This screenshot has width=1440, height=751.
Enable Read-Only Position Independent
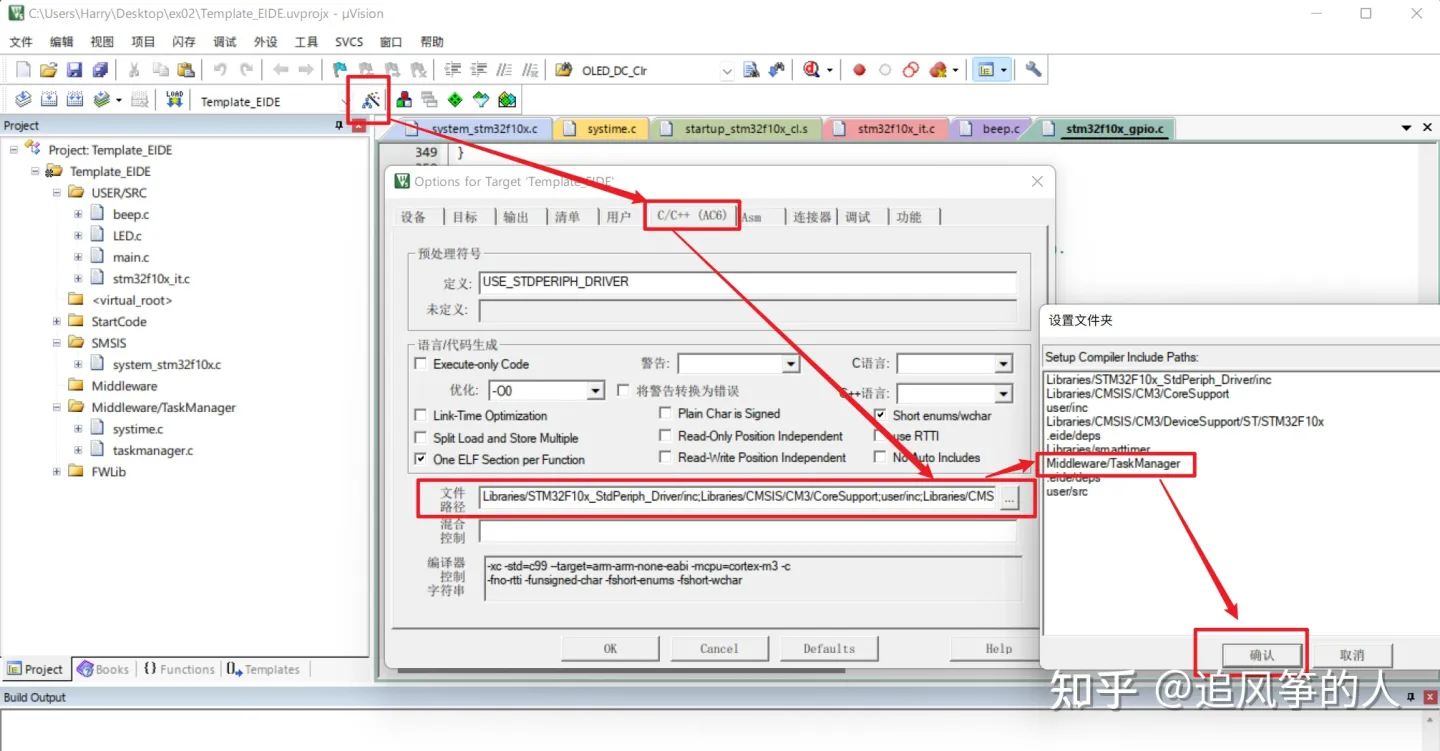[665, 436]
